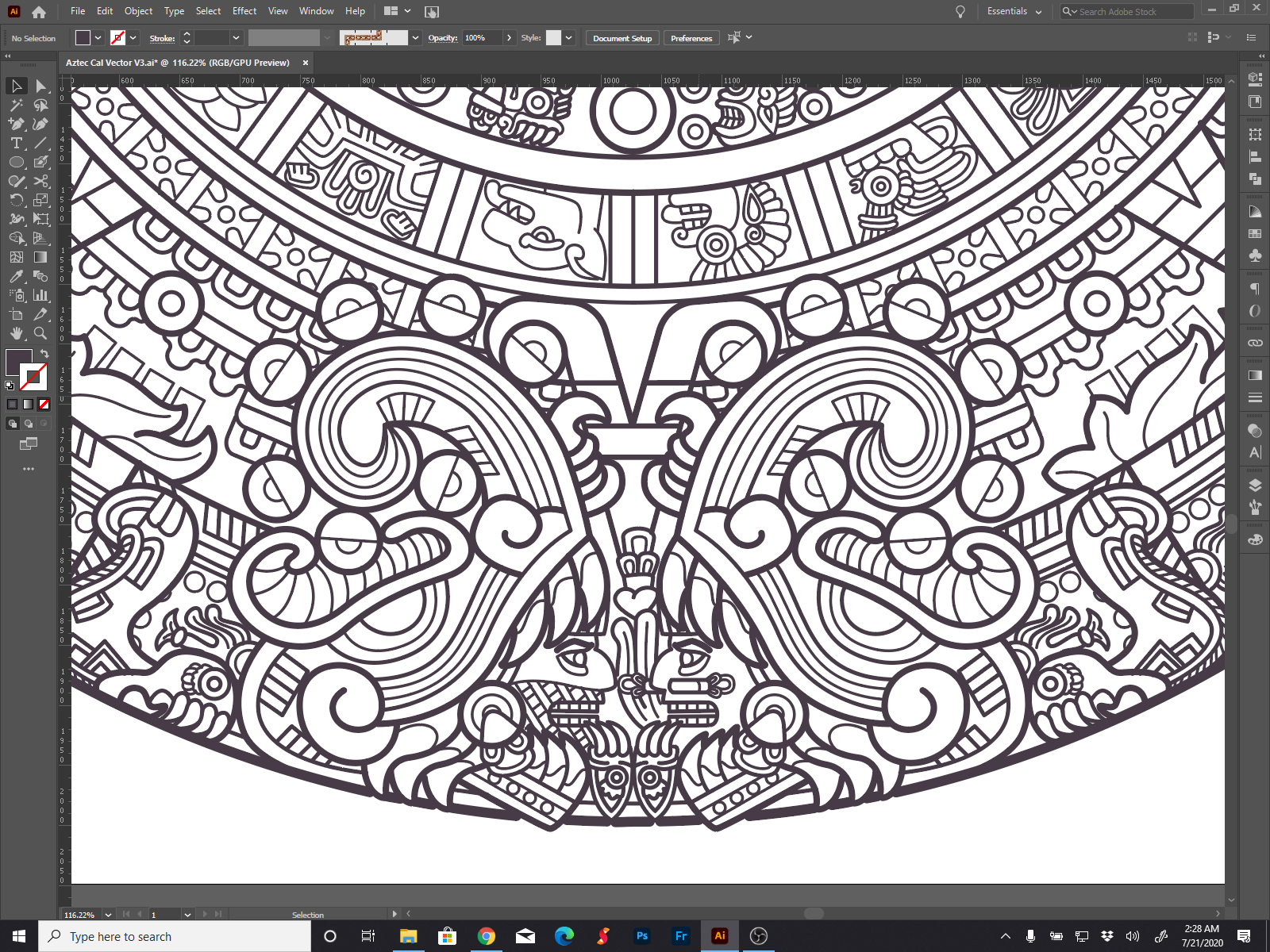Open the Window menu

tap(317, 11)
